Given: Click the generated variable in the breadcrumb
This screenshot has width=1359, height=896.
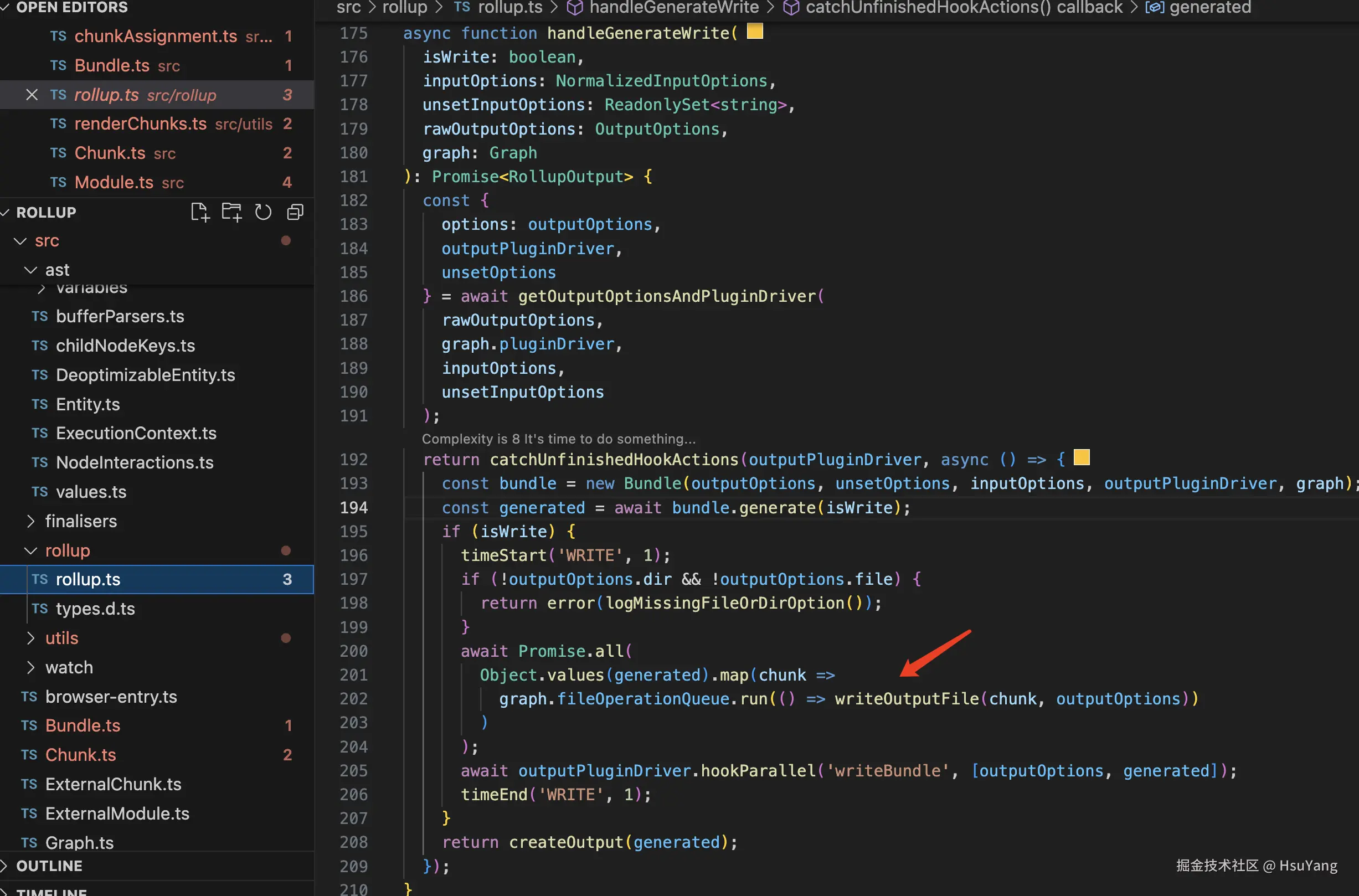Looking at the screenshot, I should (x=1210, y=7).
